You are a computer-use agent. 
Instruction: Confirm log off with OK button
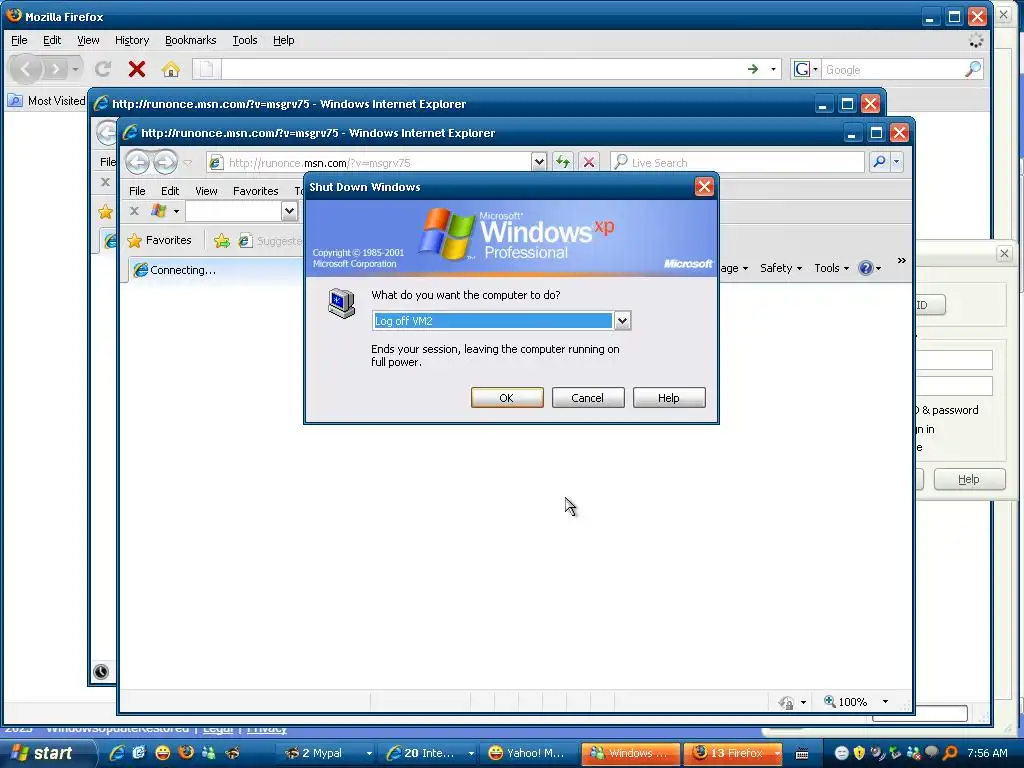click(x=507, y=398)
